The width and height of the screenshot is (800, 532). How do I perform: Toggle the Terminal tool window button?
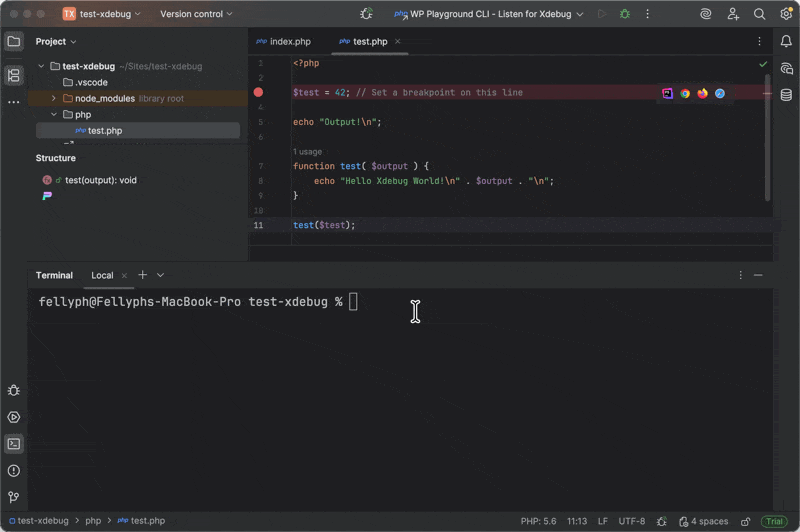coord(14,443)
